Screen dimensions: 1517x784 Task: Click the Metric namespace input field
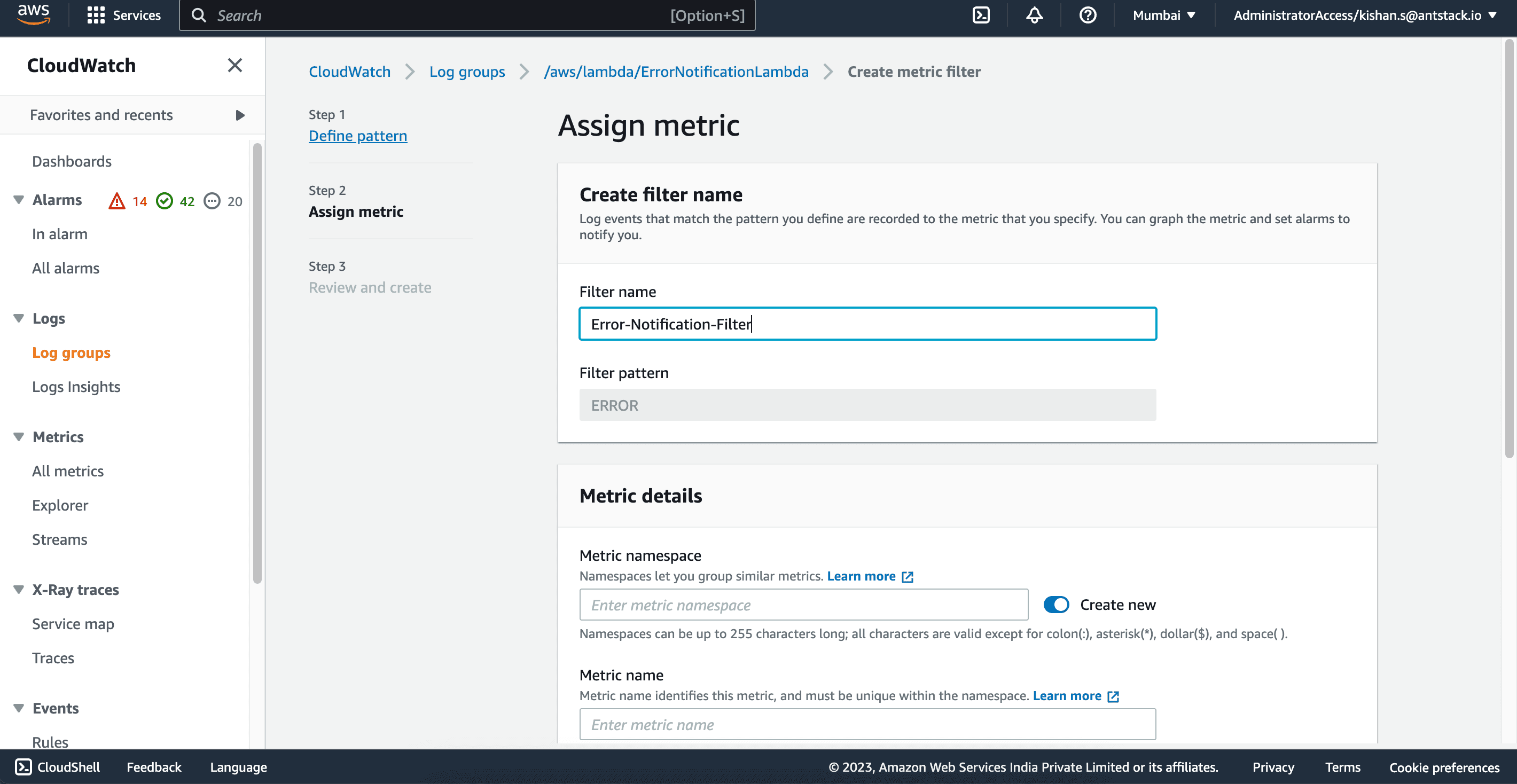[x=803, y=605]
